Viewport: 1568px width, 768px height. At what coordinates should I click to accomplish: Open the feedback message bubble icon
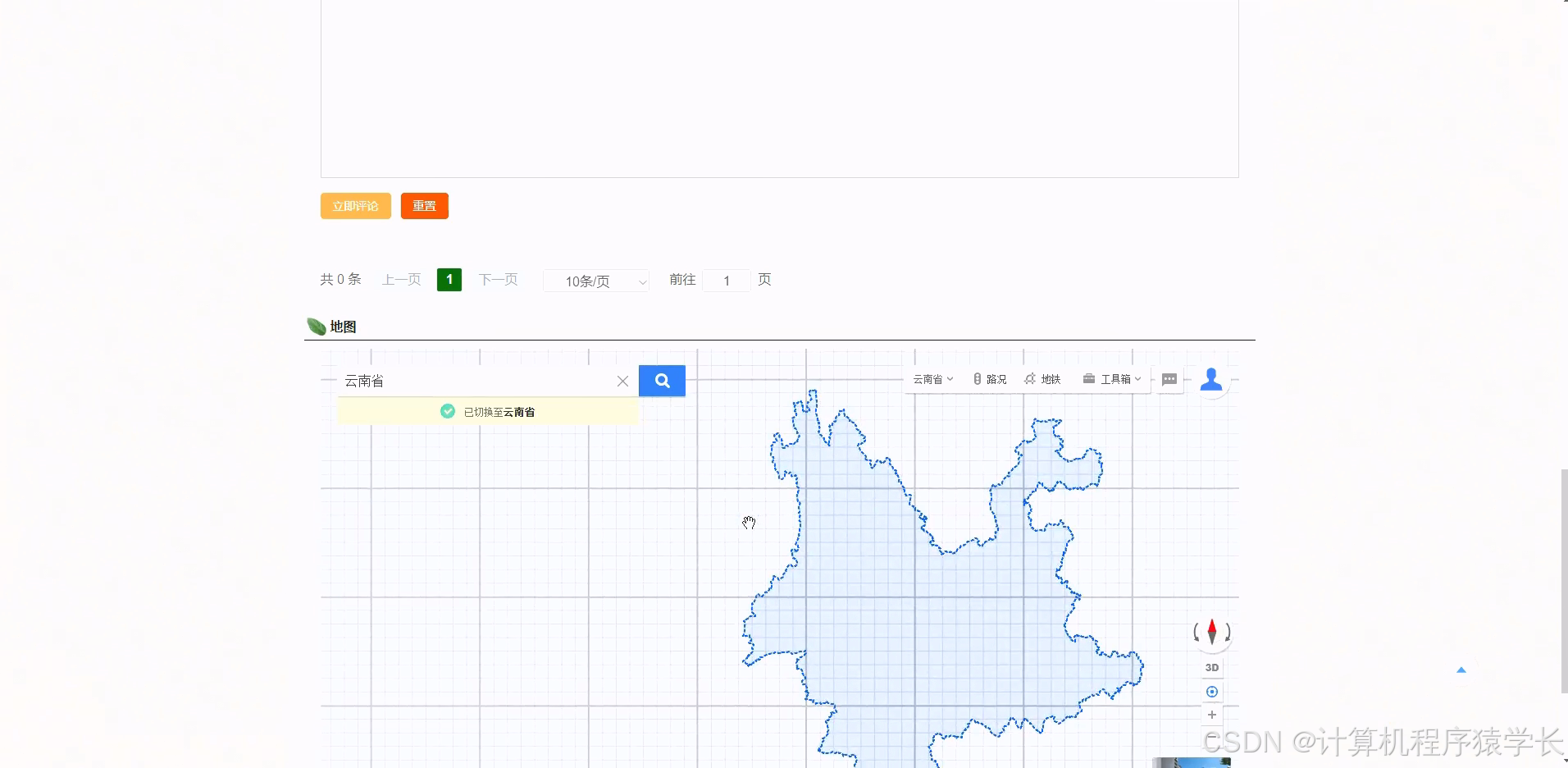coord(1169,379)
